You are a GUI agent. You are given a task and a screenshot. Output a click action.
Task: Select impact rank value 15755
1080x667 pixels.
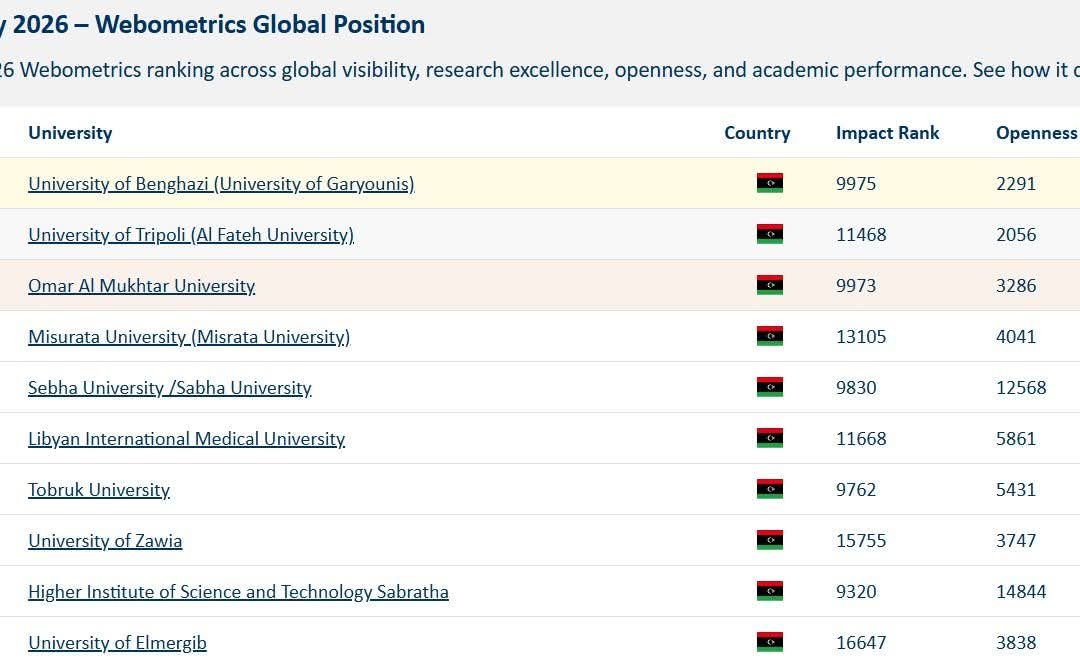(x=861, y=541)
